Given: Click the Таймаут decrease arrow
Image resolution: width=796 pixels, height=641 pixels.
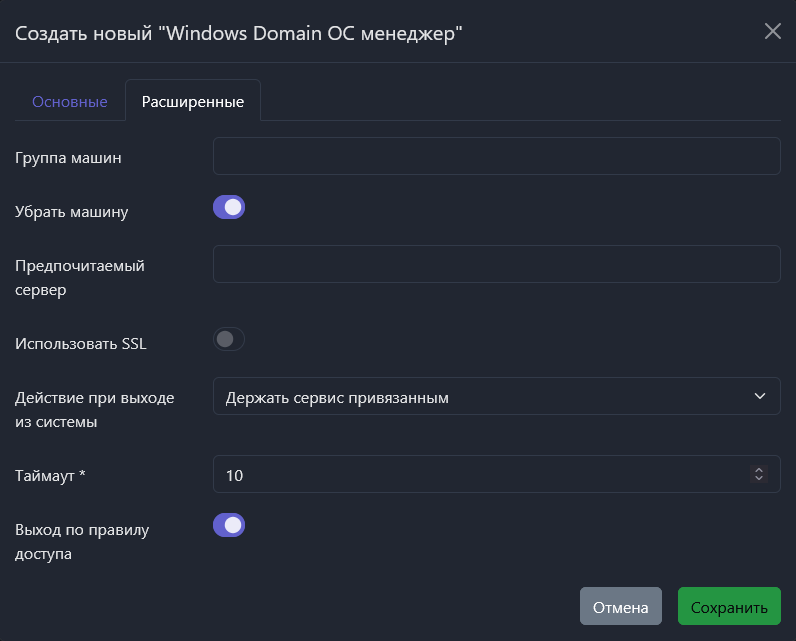Looking at the screenshot, I should (x=759, y=479).
